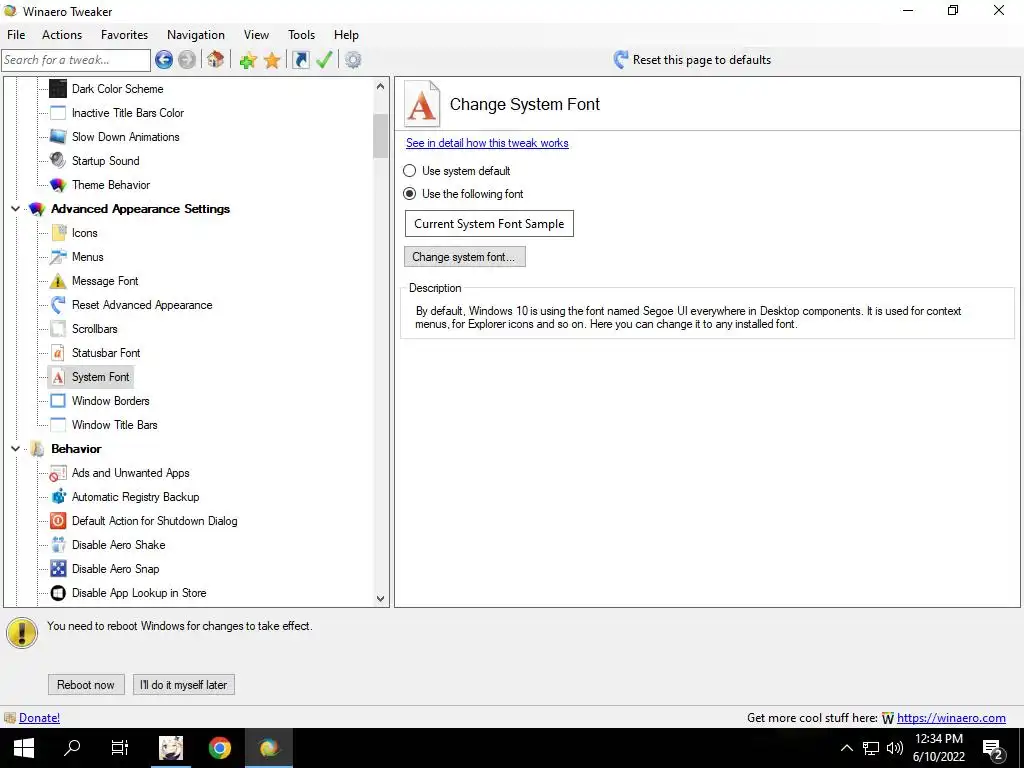This screenshot has height=768, width=1024.
Task: Click the shortcut arrow toolbar icon
Action: (300, 60)
